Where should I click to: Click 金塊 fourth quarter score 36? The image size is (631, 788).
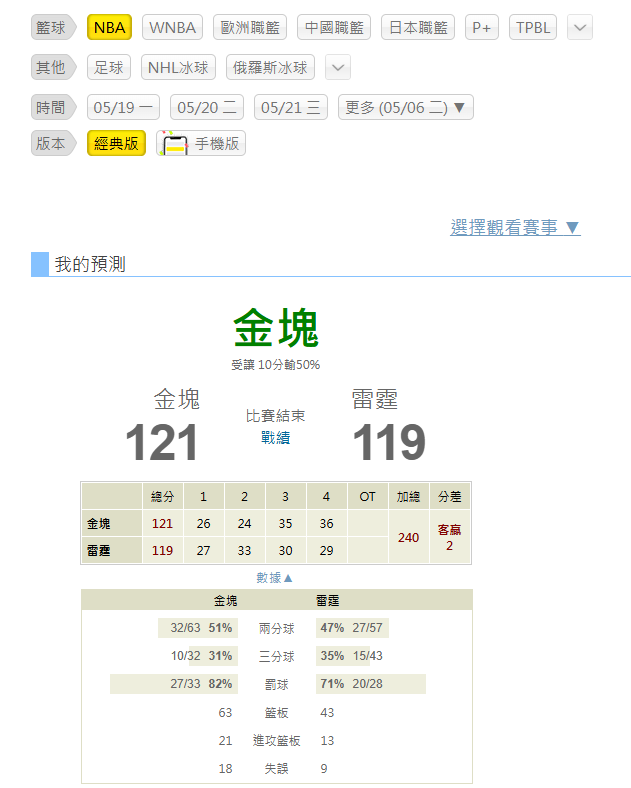click(327, 524)
